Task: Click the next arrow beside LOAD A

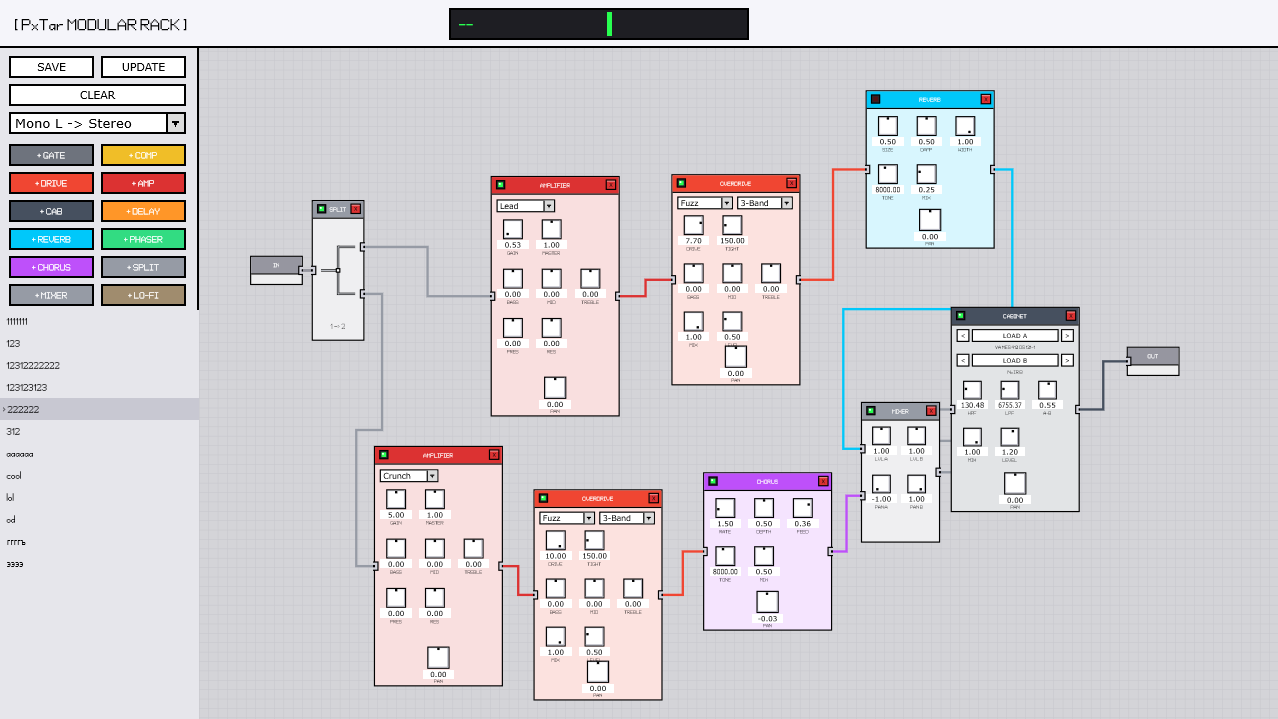Action: click(1067, 336)
